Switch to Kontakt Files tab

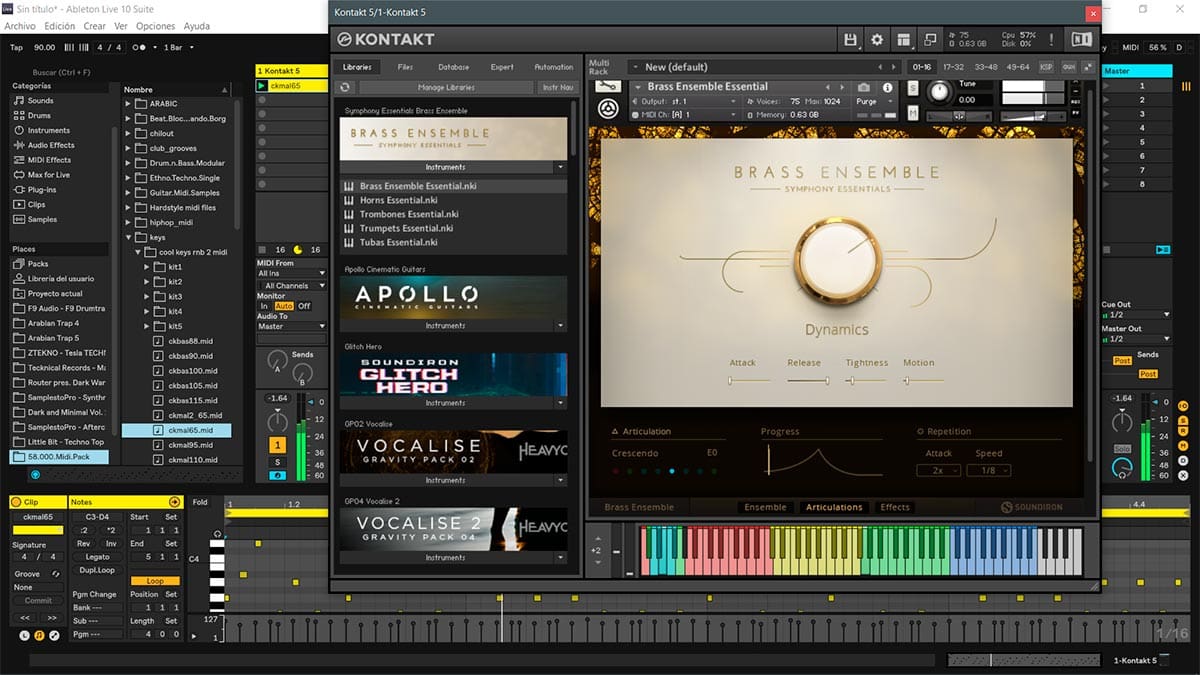tap(405, 67)
